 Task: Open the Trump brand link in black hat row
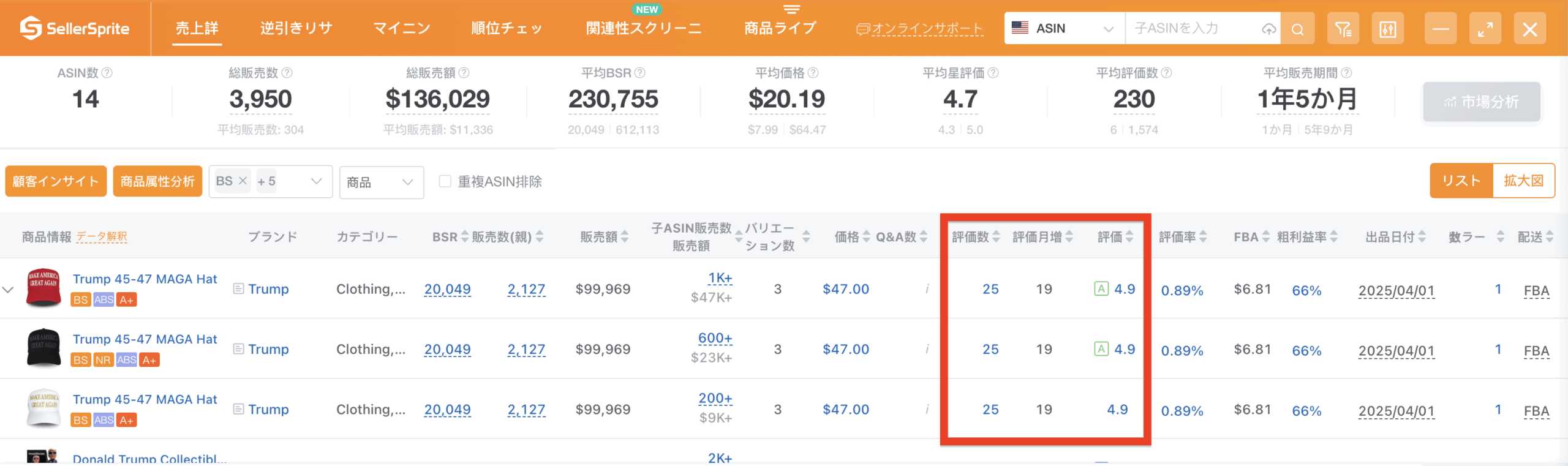coord(268,349)
